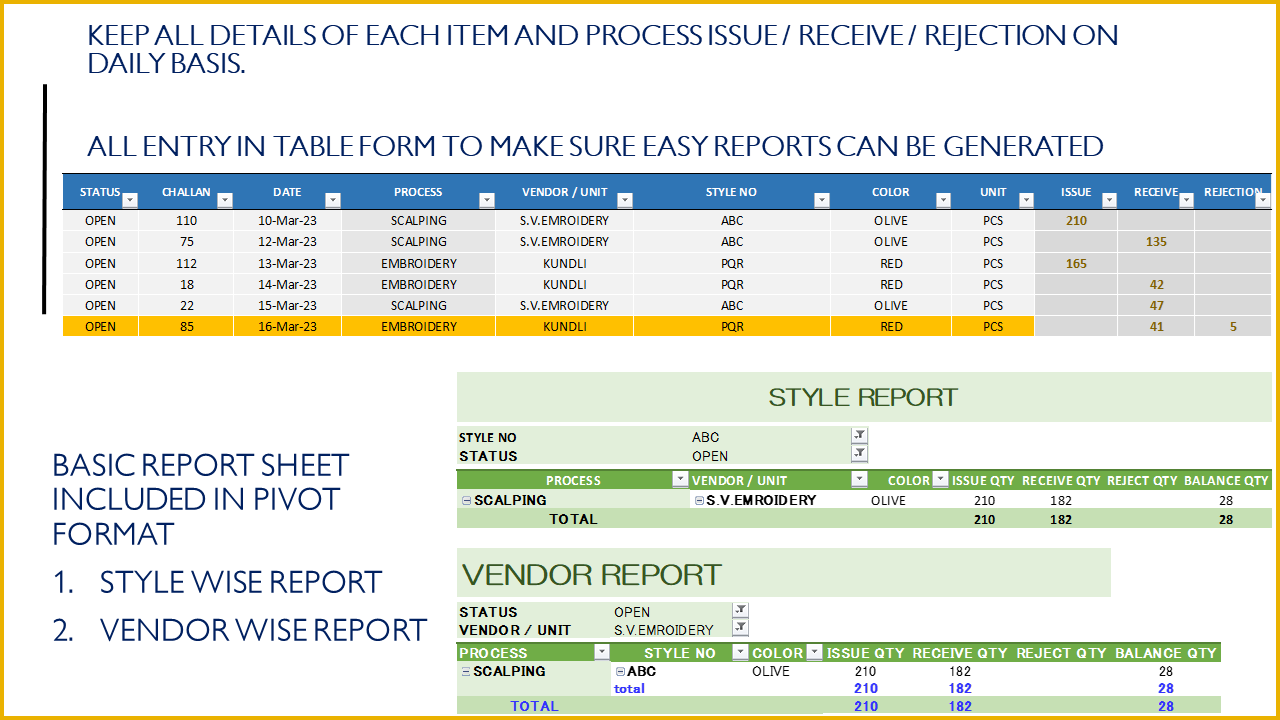This screenshot has height=720, width=1280.
Task: Open the STYLE NO filter funnel in Style Report
Action: (858, 437)
